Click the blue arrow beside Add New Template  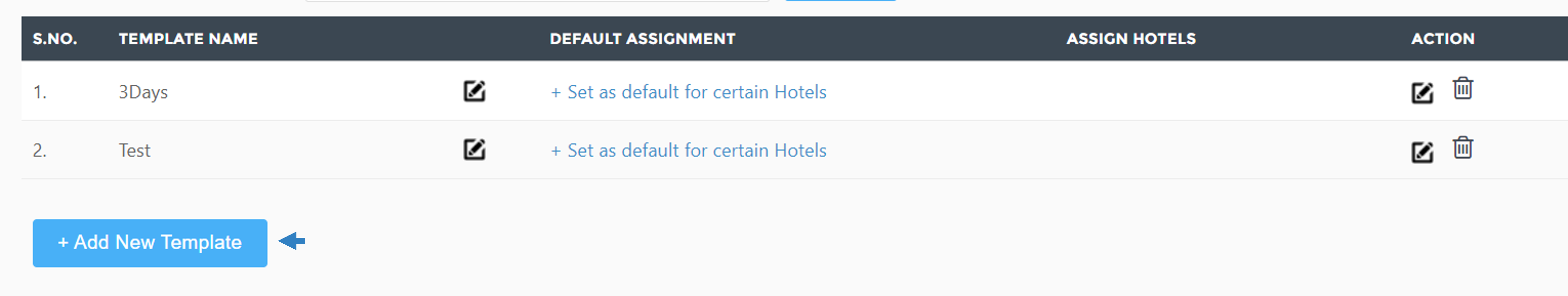click(291, 241)
